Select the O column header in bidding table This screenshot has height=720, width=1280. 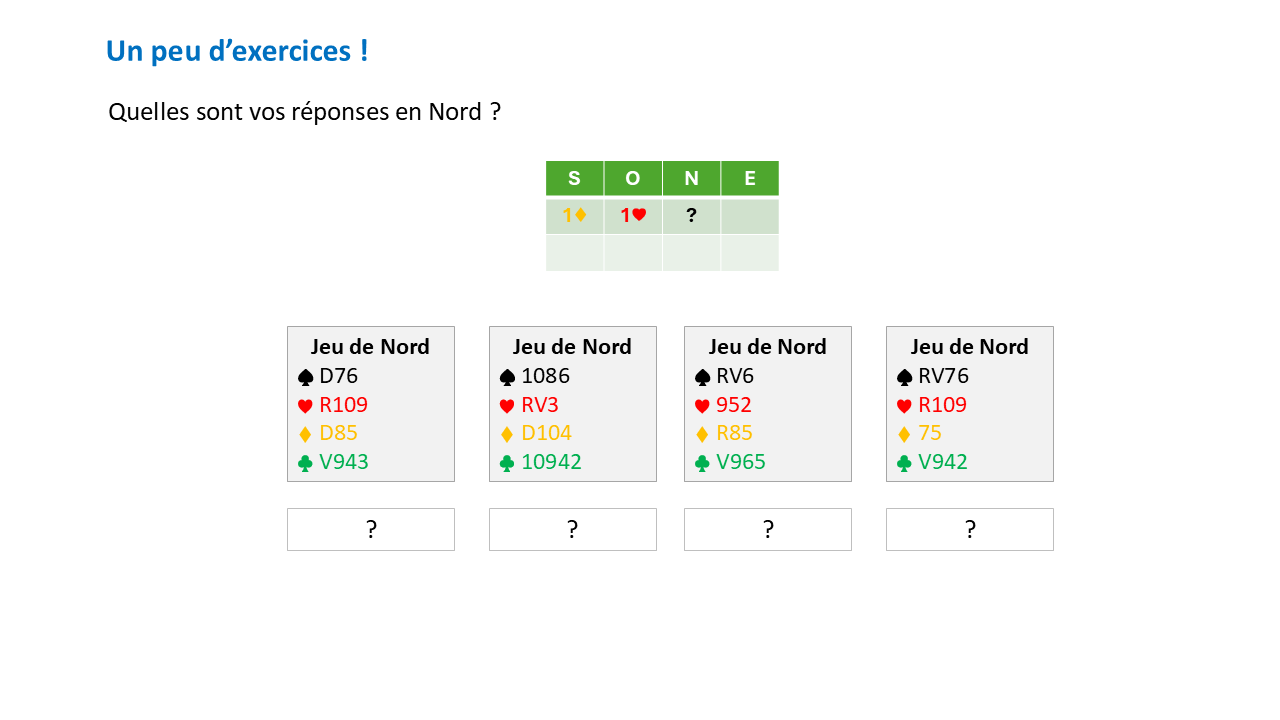(632, 179)
